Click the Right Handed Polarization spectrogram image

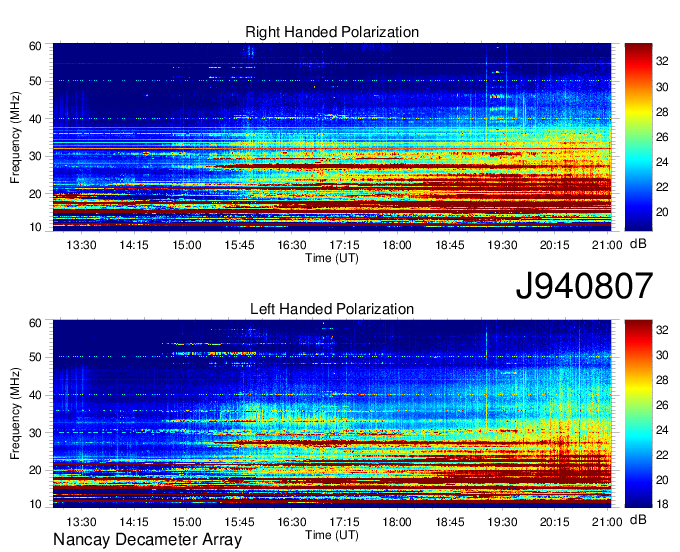[332, 137]
